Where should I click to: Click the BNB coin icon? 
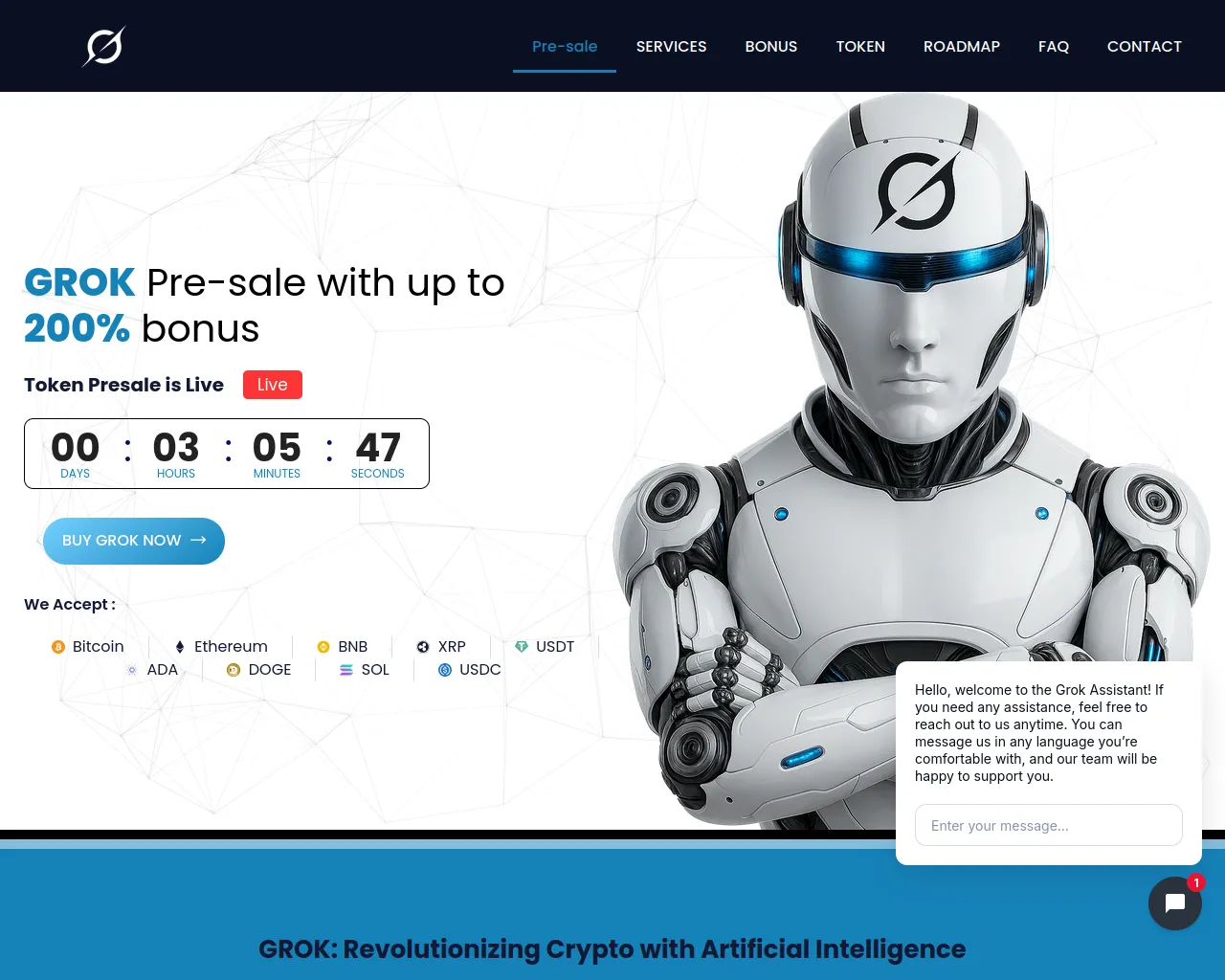pyautogui.click(x=323, y=647)
